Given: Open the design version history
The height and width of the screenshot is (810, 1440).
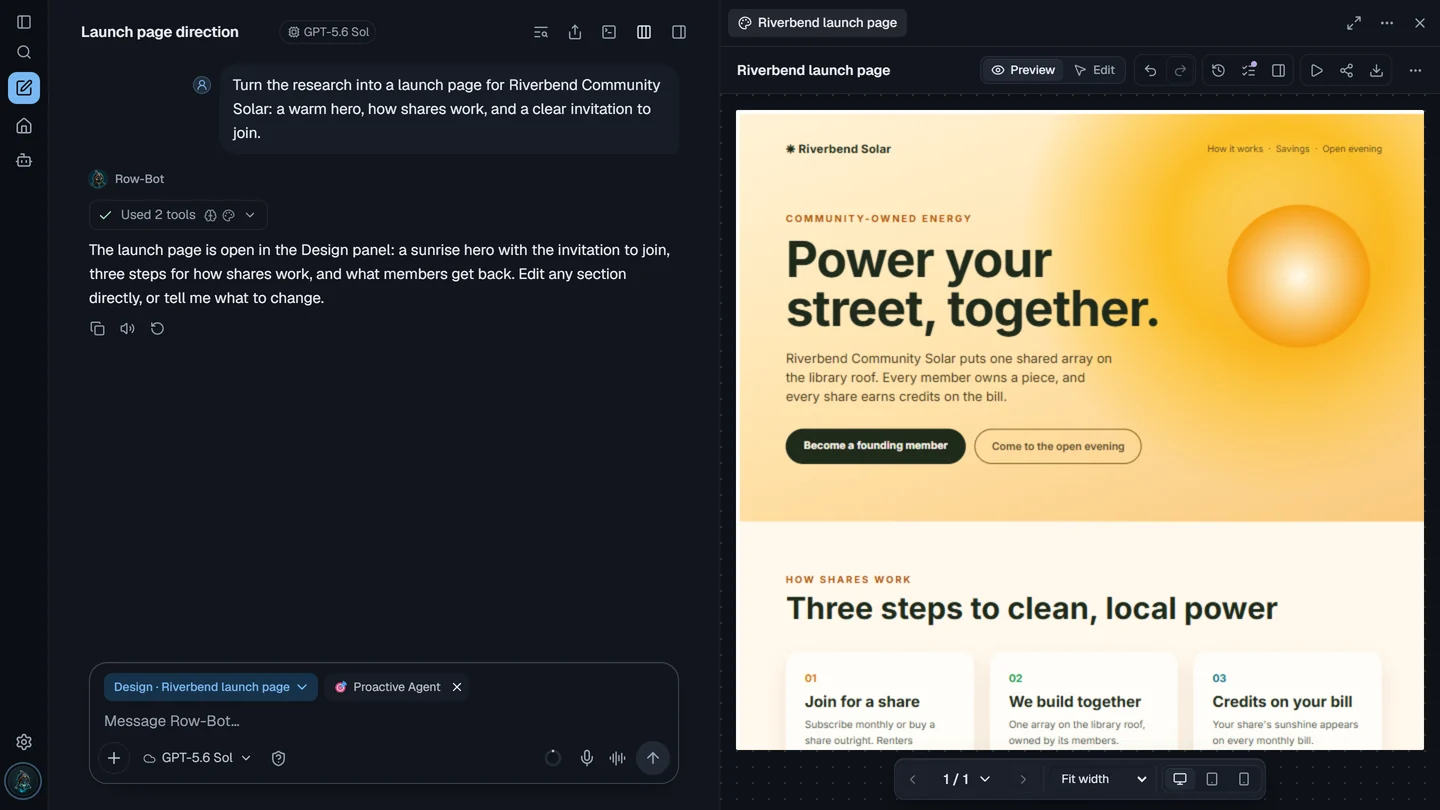Looking at the screenshot, I should (1218, 70).
